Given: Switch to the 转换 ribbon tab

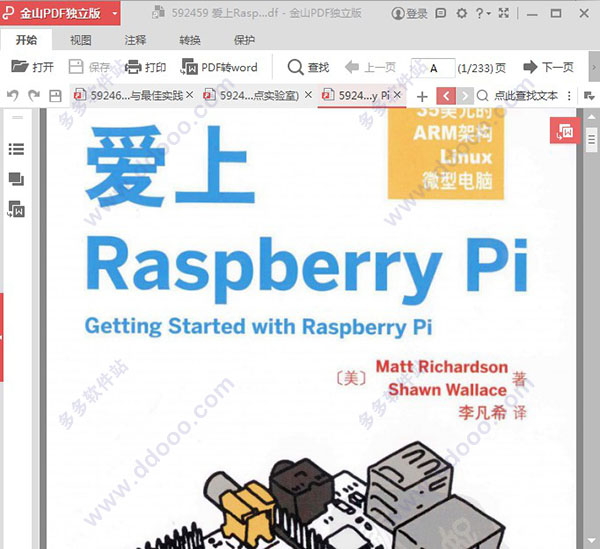Looking at the screenshot, I should (190, 40).
